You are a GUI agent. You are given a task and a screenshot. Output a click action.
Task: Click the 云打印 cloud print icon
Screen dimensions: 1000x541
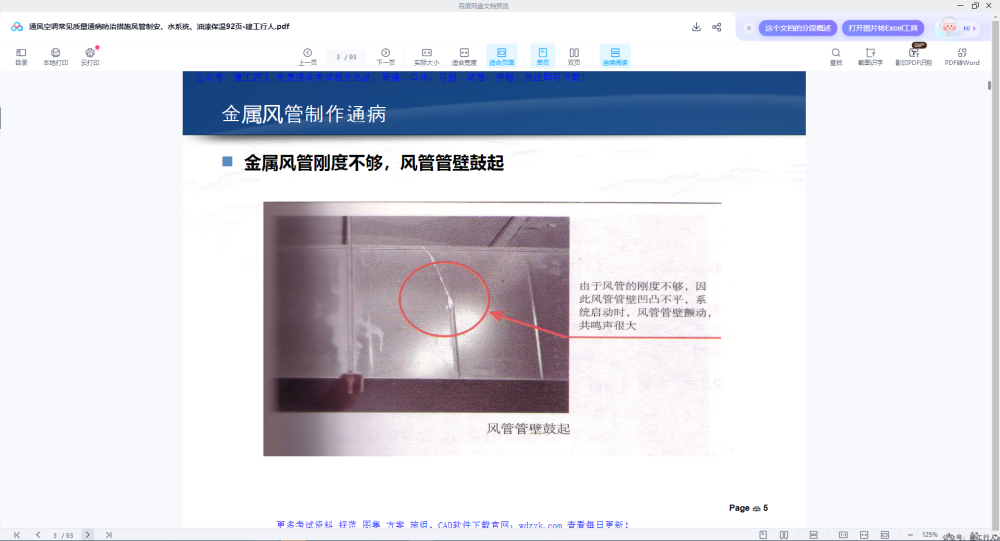(90, 56)
